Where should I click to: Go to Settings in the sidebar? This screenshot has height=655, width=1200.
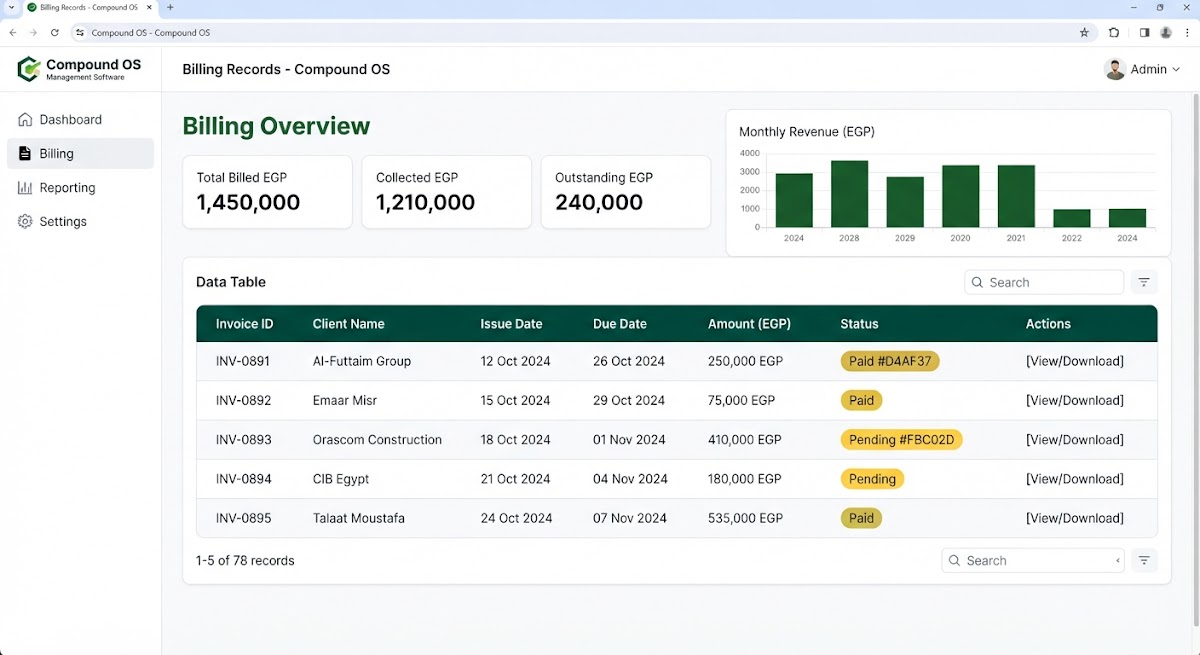click(x=80, y=222)
